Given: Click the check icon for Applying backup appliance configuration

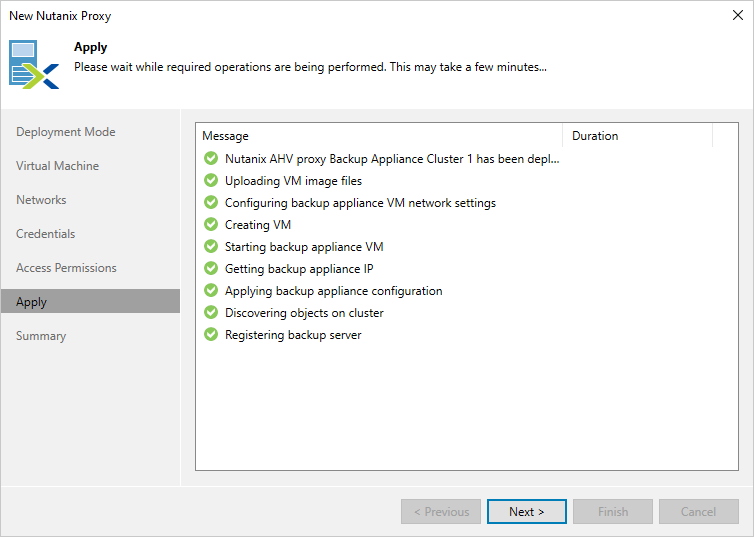Looking at the screenshot, I should 211,291.
